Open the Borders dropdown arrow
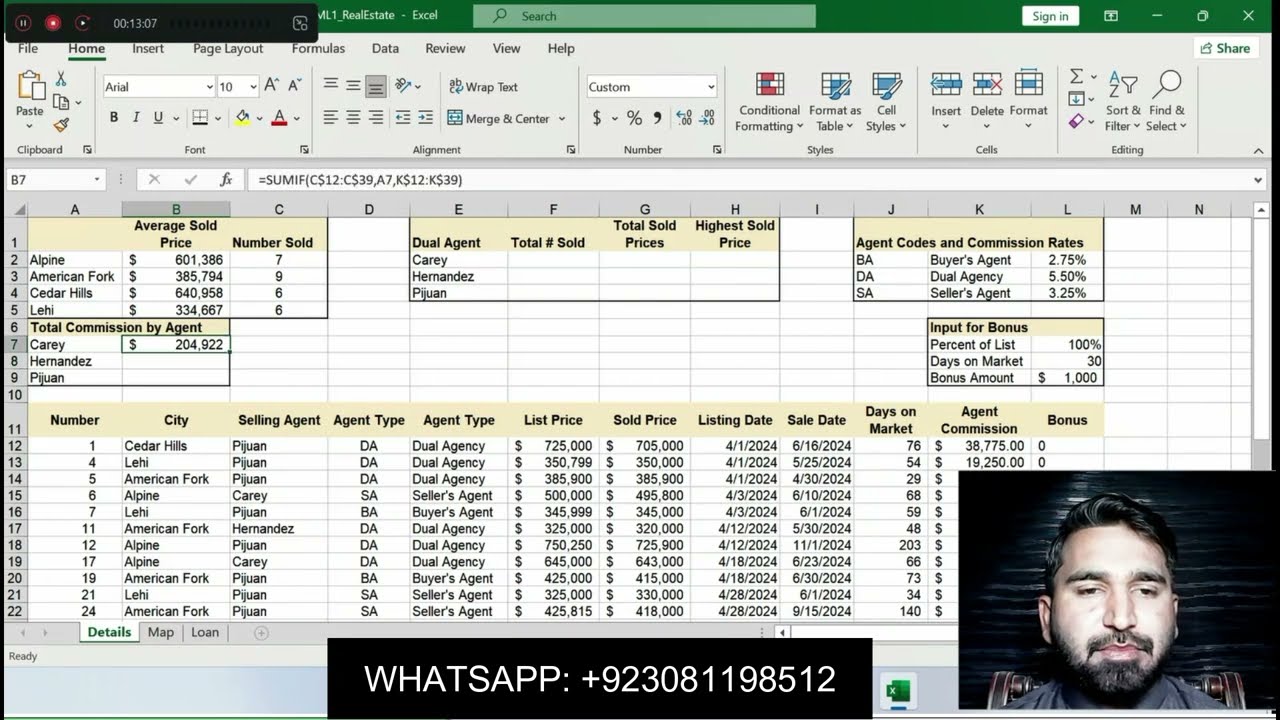1280x720 pixels. pyautogui.click(x=220, y=119)
